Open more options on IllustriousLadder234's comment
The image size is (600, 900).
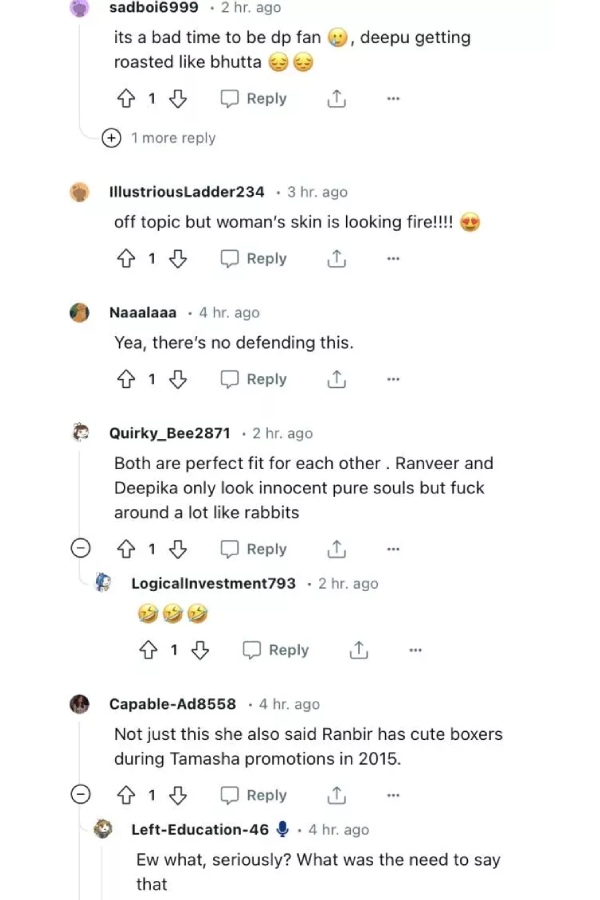(393, 259)
